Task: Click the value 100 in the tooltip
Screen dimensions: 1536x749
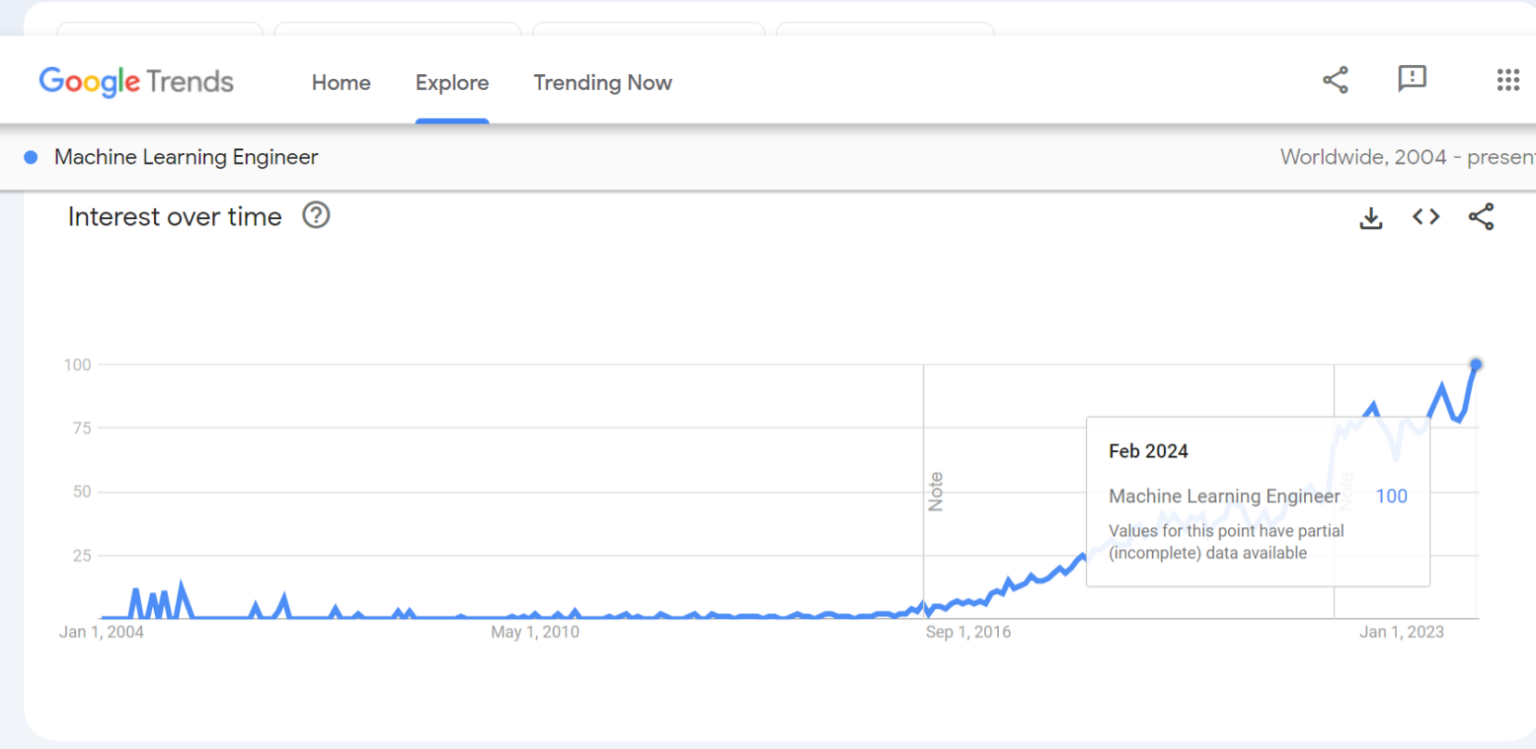Action: pyautogui.click(x=1391, y=496)
